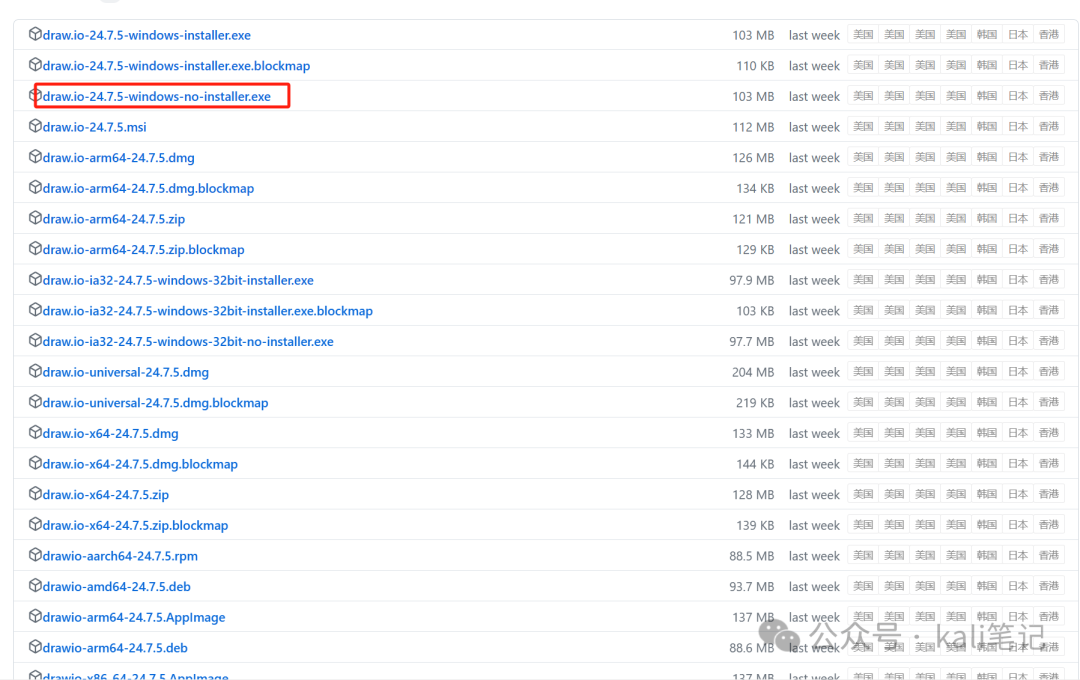Click the package icon beside draw.io-ia32-24.7.5-windows-32bit-installer.exe

[x=35, y=279]
